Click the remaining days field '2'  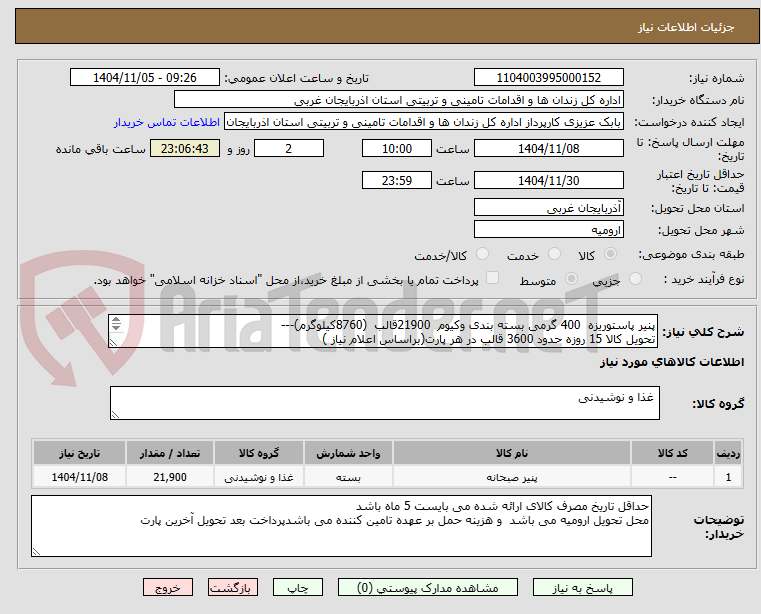[x=289, y=149]
